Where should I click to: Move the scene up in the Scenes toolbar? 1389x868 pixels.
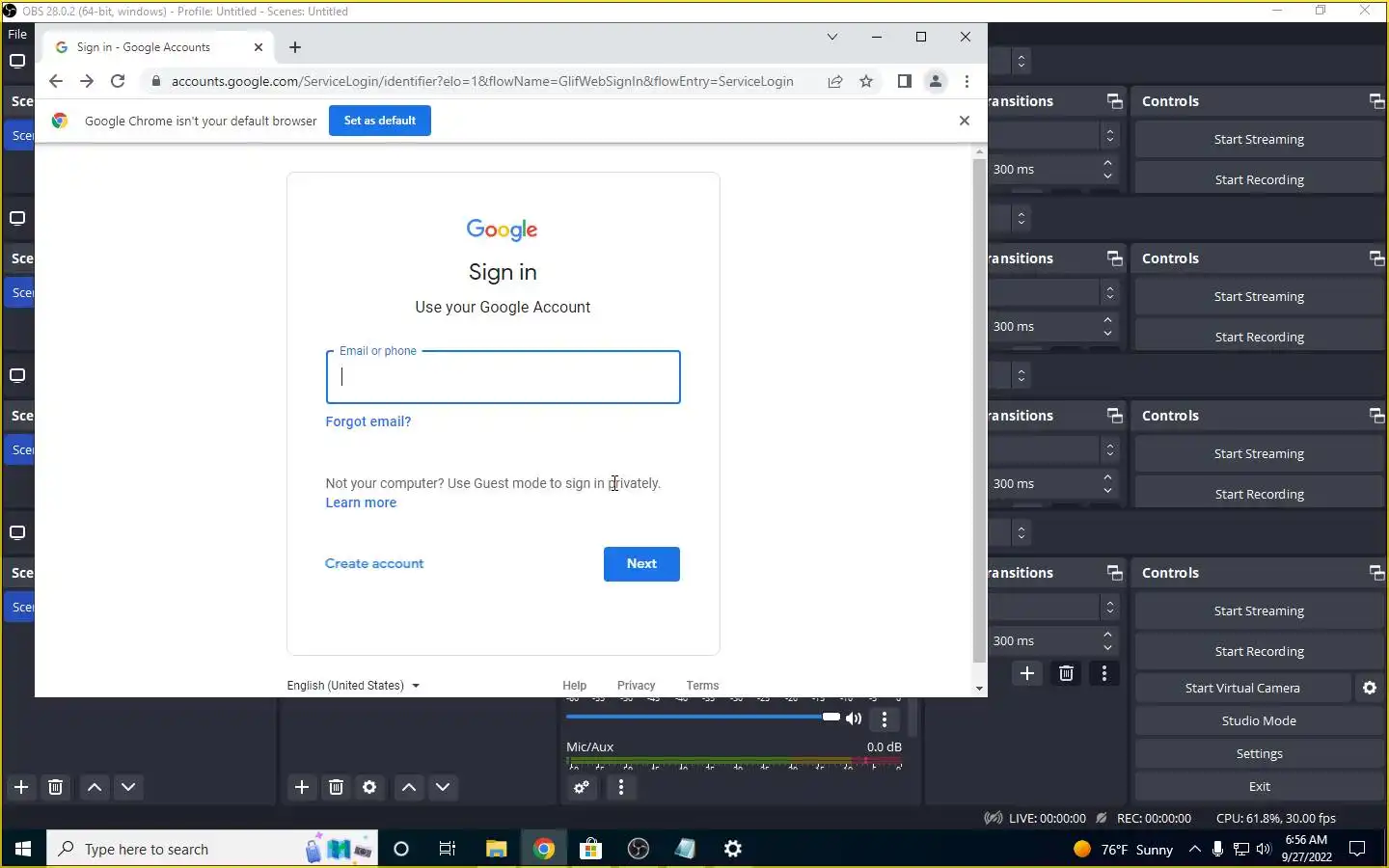(95, 787)
